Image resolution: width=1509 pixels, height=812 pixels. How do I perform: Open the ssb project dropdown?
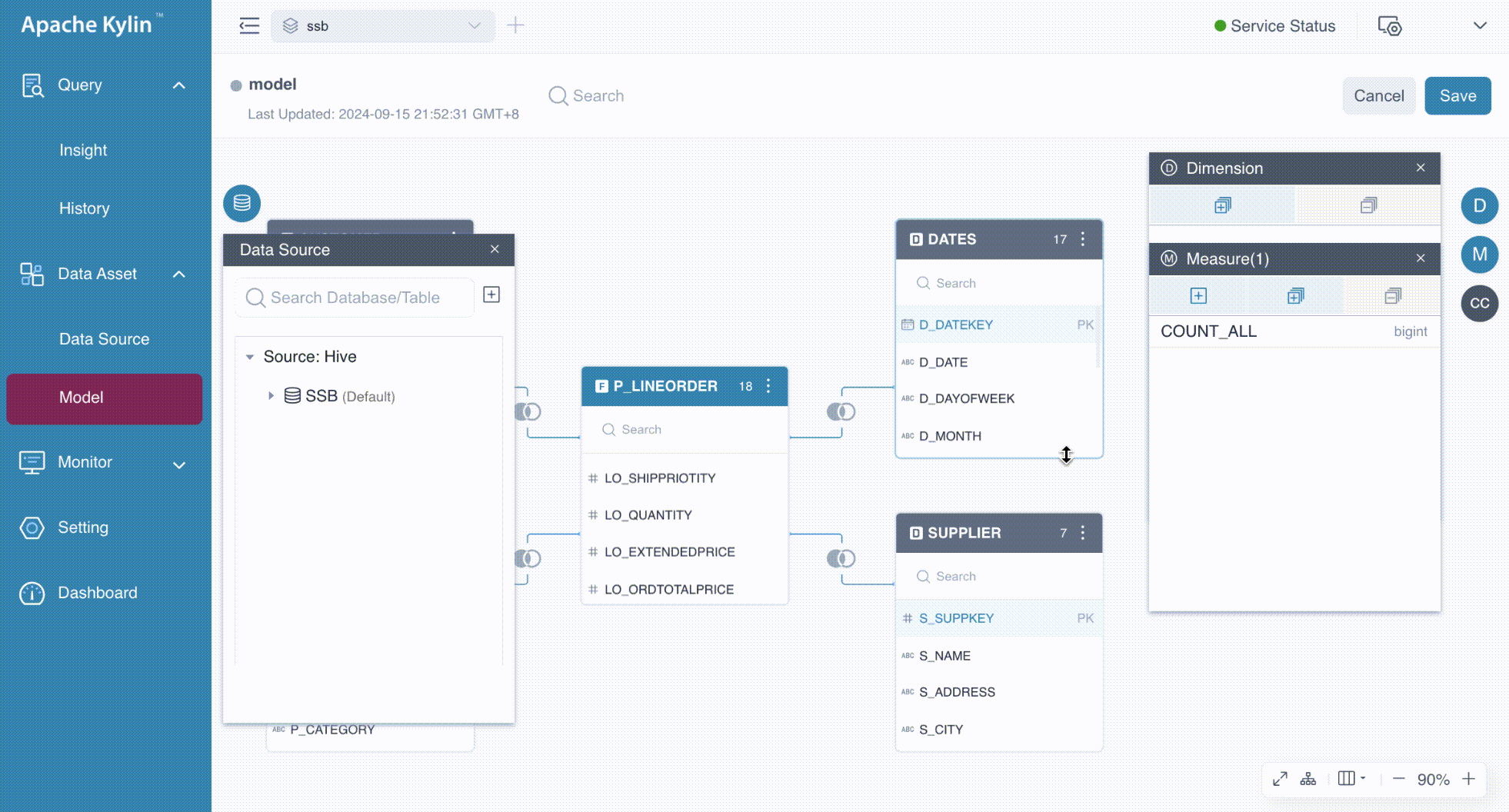(382, 26)
